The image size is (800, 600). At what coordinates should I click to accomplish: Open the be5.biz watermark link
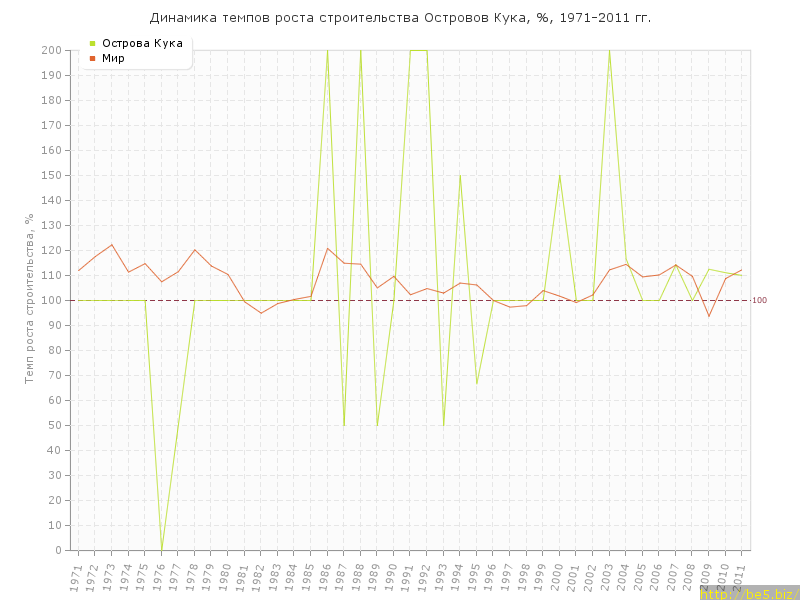pos(749,594)
